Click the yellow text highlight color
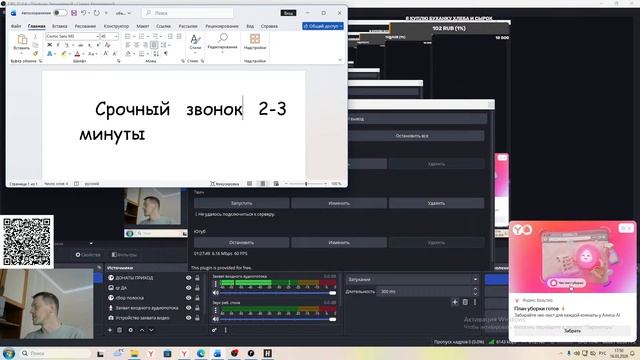The width and height of the screenshot is (640, 360). 64,53
